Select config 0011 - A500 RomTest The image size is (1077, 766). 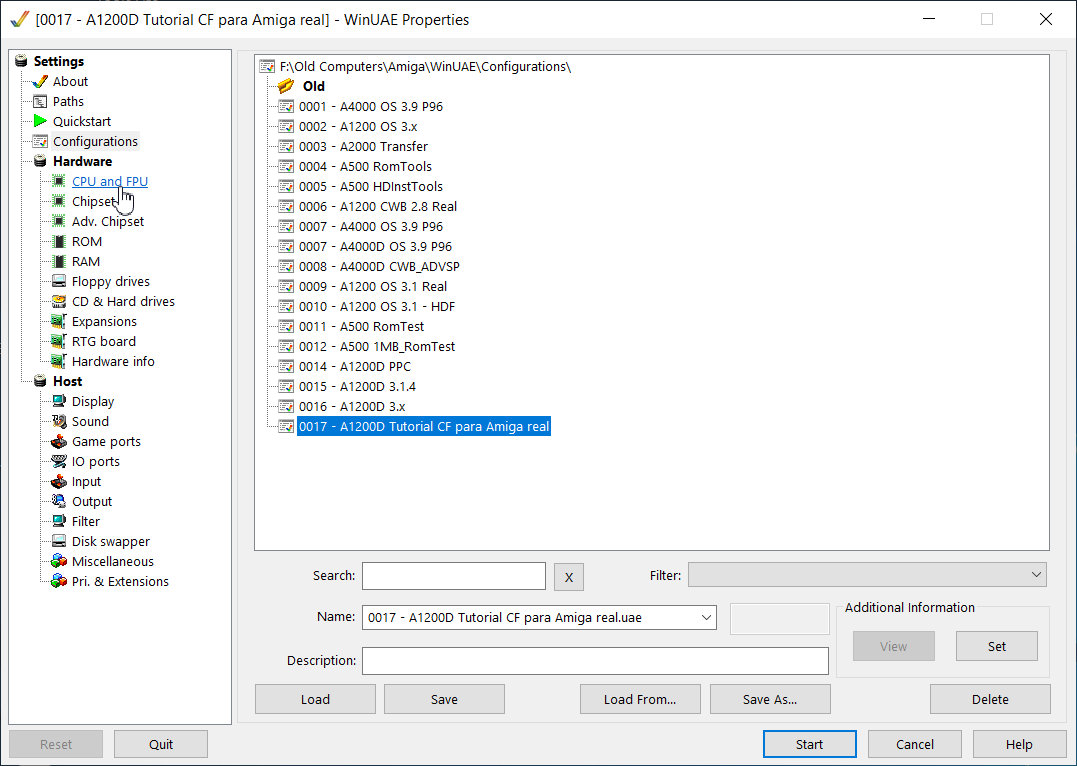coord(361,326)
